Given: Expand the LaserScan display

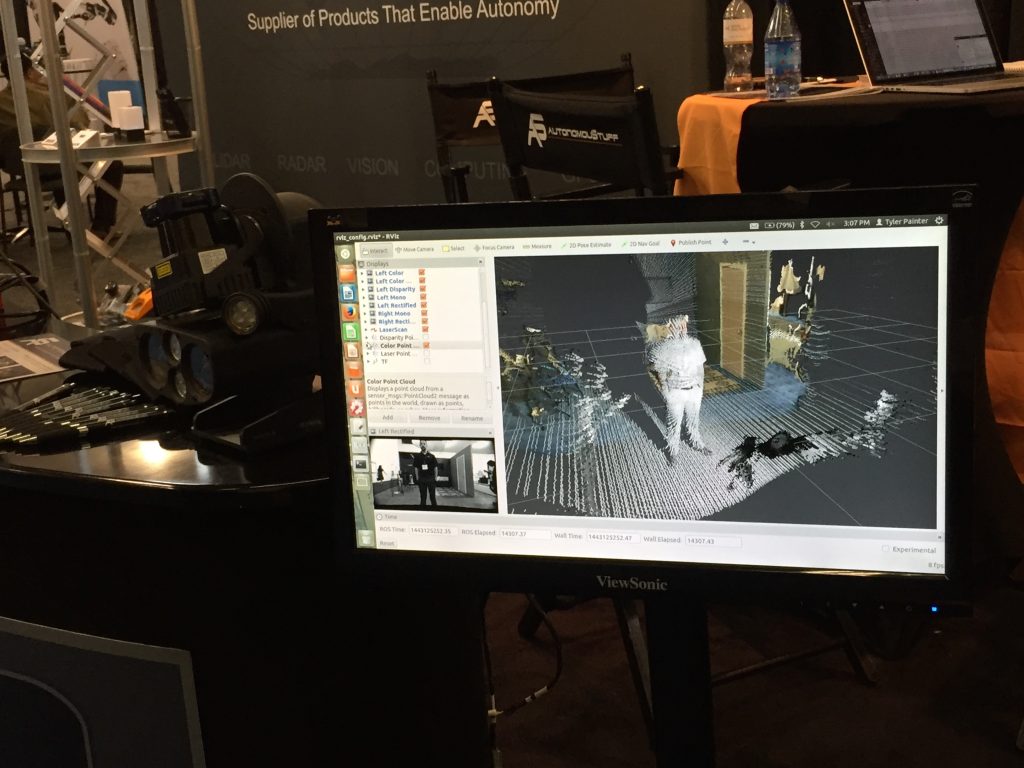Looking at the screenshot, I should coord(366,330).
